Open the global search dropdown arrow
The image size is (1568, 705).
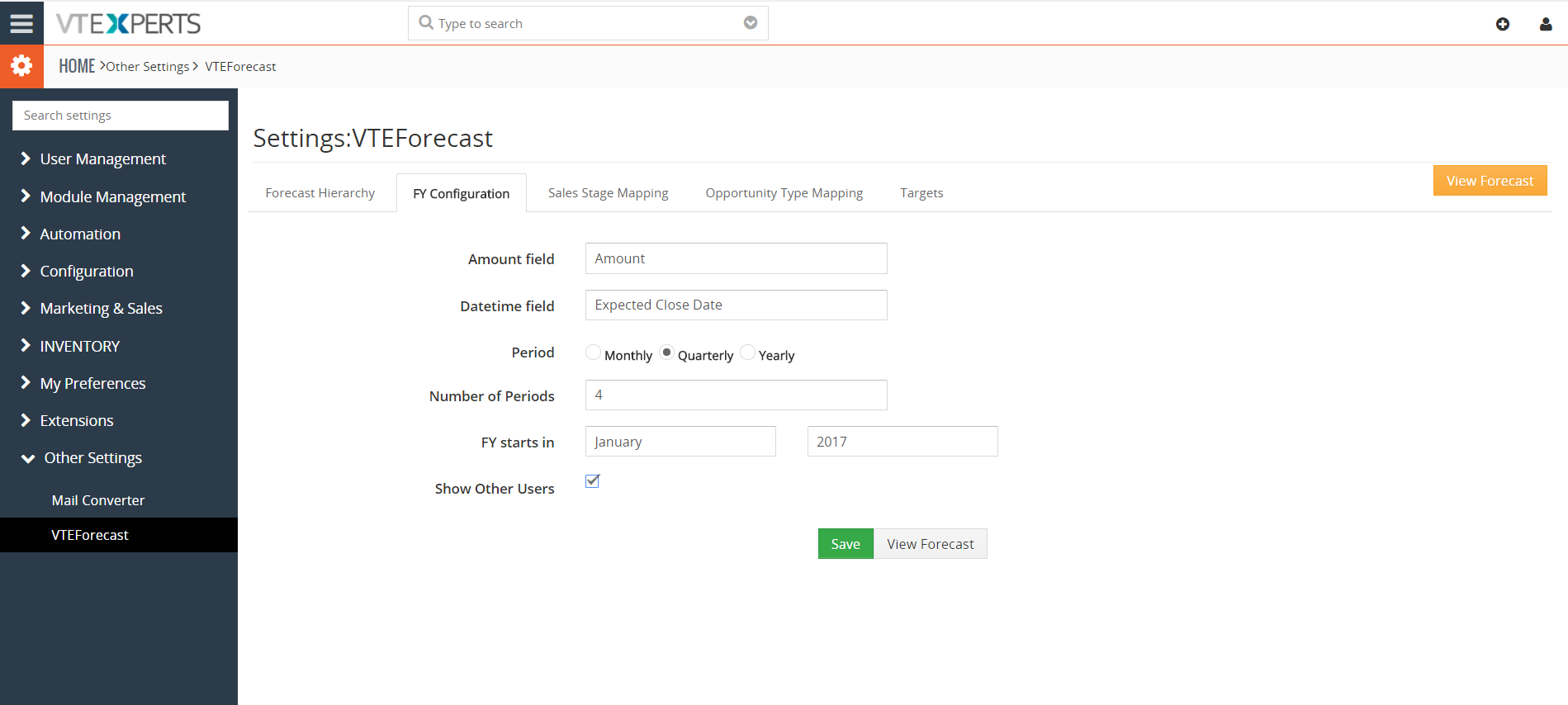[750, 23]
